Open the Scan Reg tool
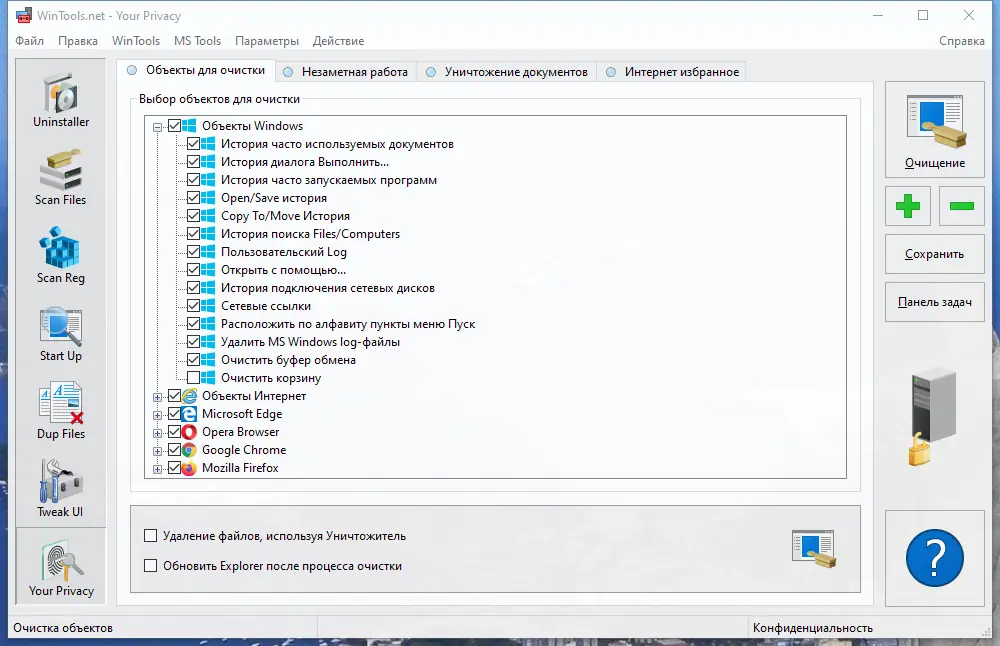This screenshot has height=646, width=1000. (x=61, y=256)
